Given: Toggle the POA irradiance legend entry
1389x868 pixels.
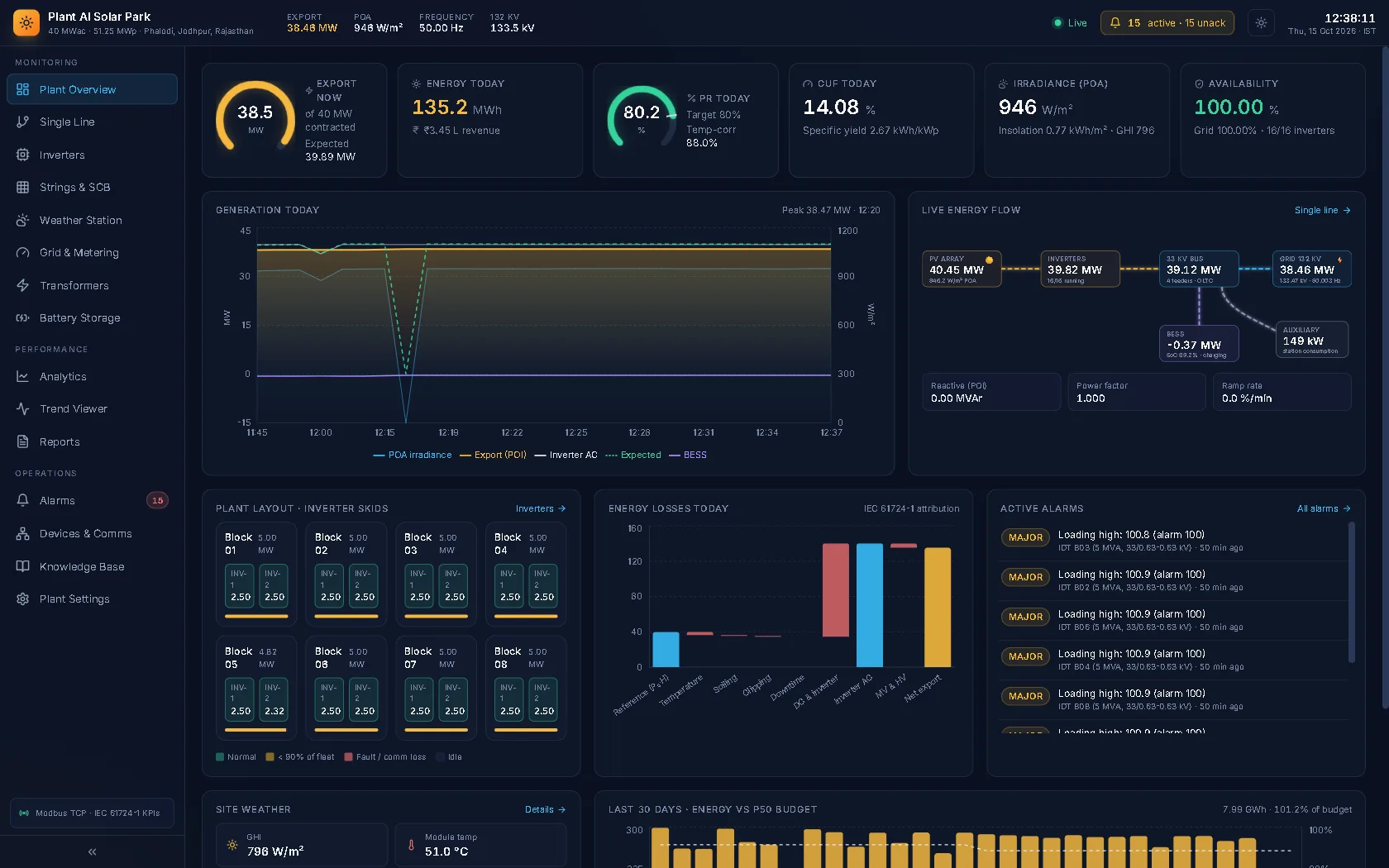Looking at the screenshot, I should pyautogui.click(x=413, y=455).
